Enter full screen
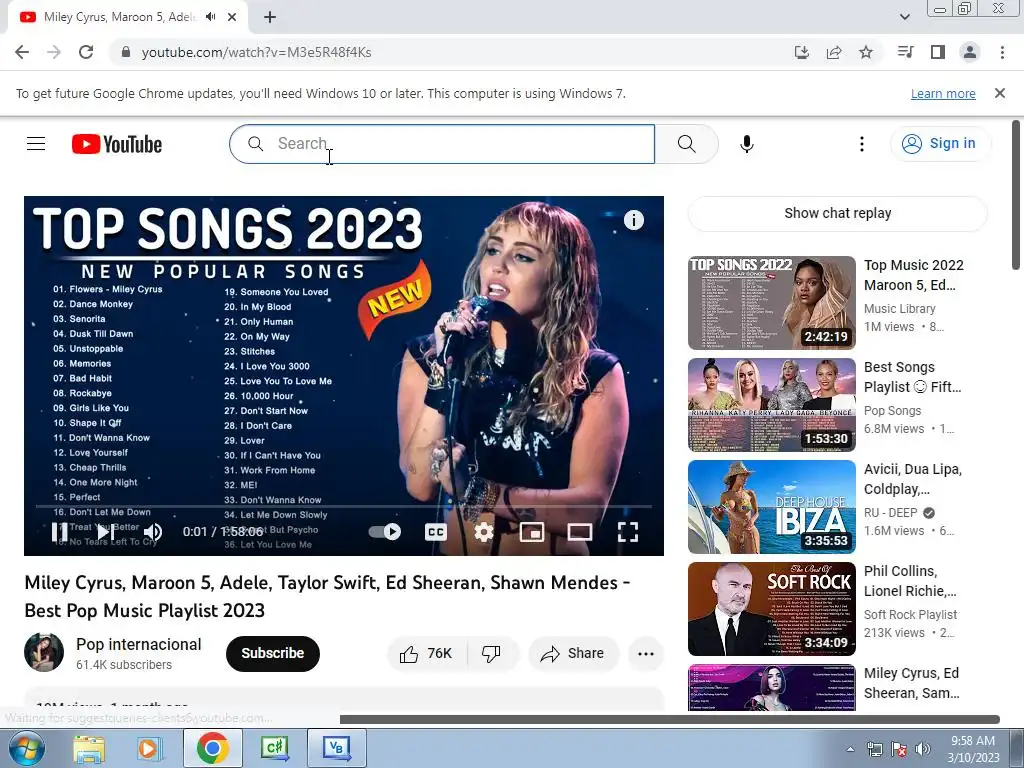 click(x=628, y=532)
